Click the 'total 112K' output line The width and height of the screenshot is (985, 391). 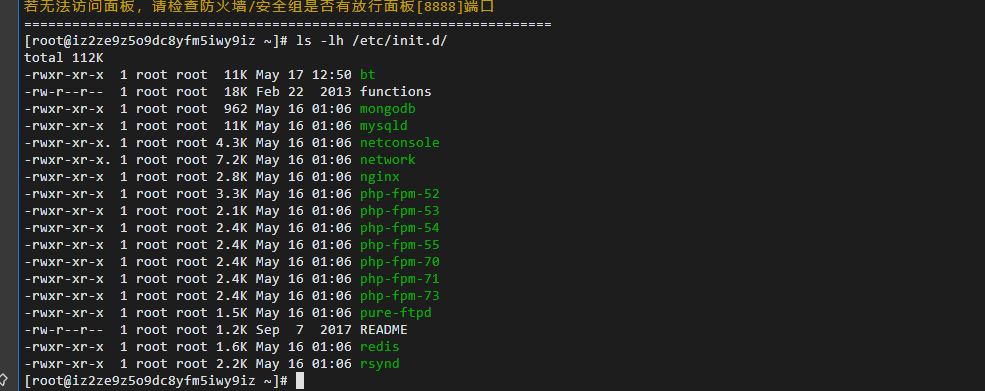coord(63,58)
